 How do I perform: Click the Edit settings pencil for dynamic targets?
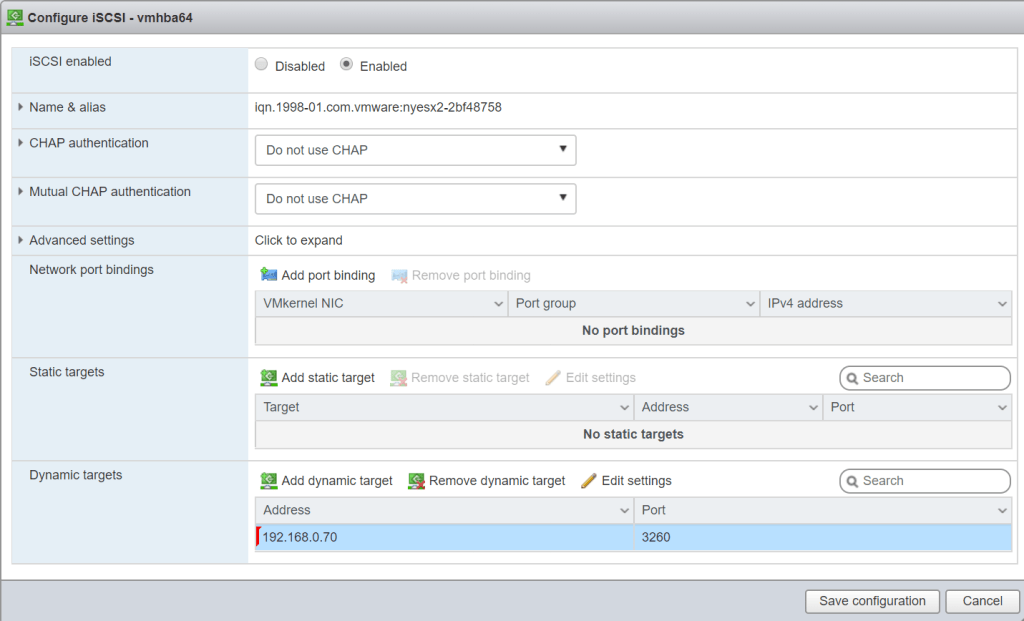pos(589,481)
